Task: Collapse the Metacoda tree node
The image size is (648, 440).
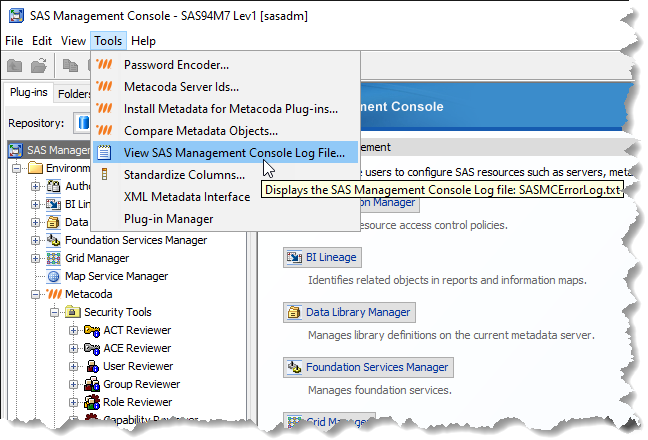Action: point(36,294)
